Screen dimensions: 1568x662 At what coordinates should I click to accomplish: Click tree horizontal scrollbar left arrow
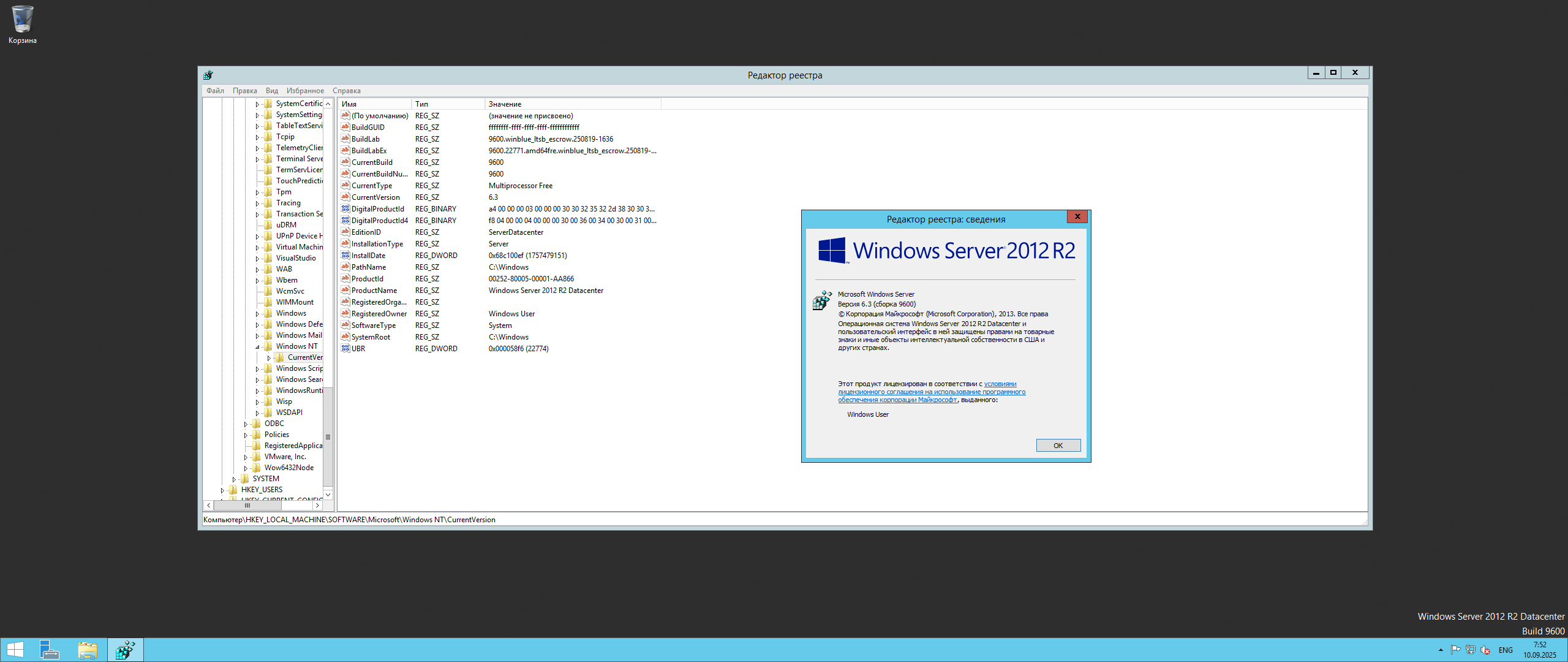coord(209,506)
